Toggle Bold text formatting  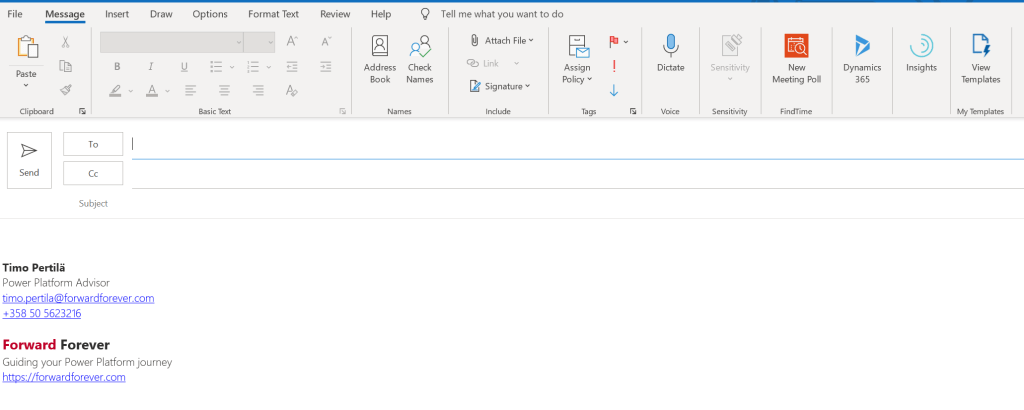pyautogui.click(x=116, y=66)
